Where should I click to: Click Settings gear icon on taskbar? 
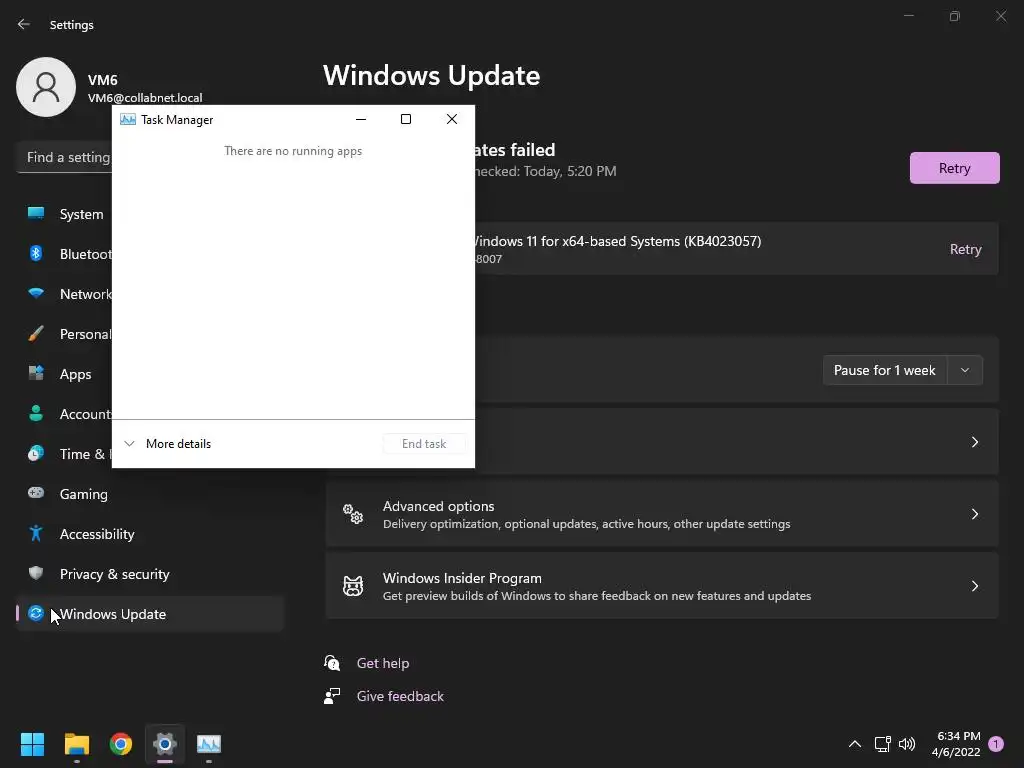(165, 744)
